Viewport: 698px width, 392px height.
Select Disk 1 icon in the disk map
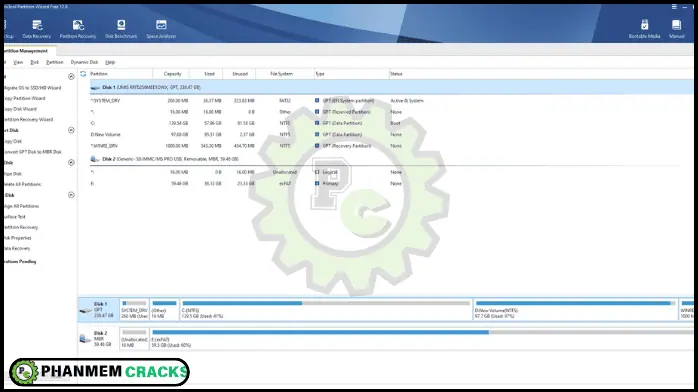click(85, 310)
